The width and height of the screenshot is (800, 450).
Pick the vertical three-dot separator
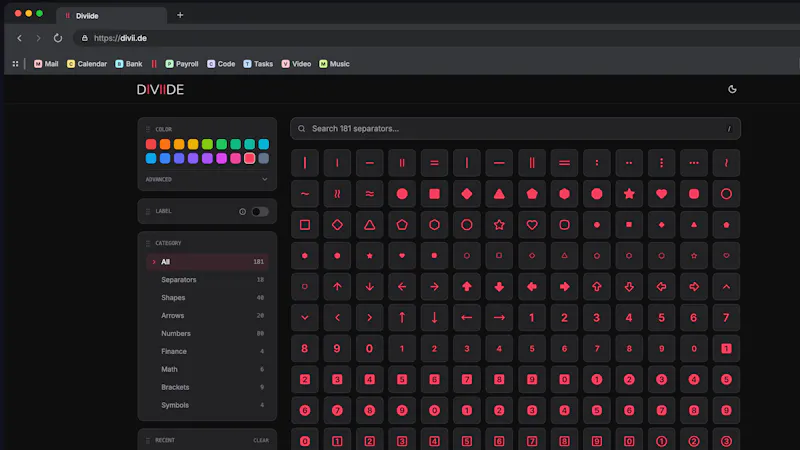coord(661,163)
